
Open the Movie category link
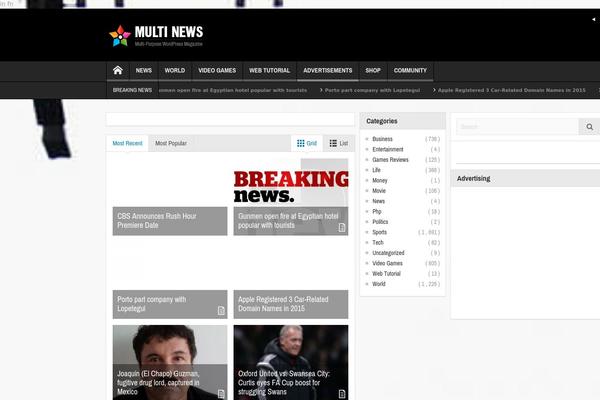click(x=379, y=191)
